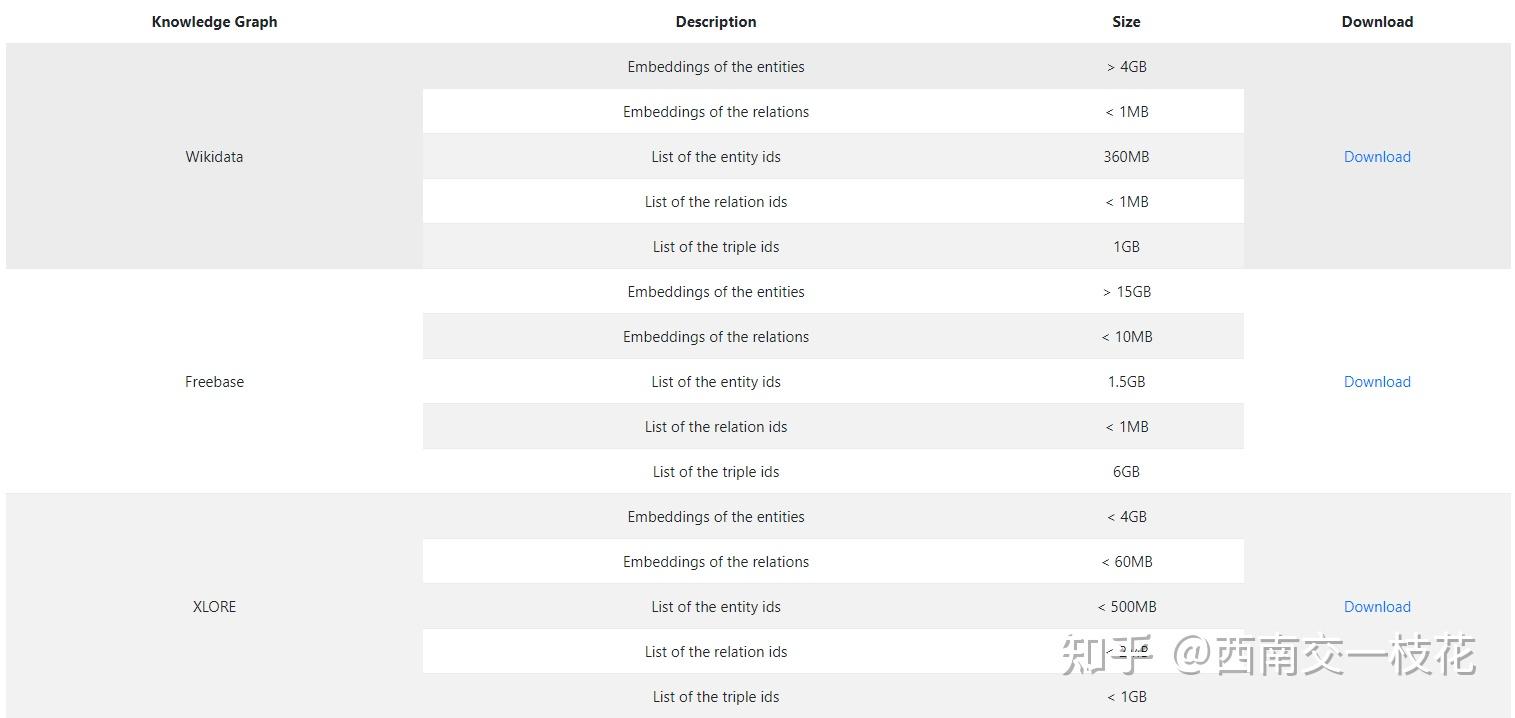The image size is (1515, 718).
Task: Select the < 500MB size cell
Action: 1126,607
